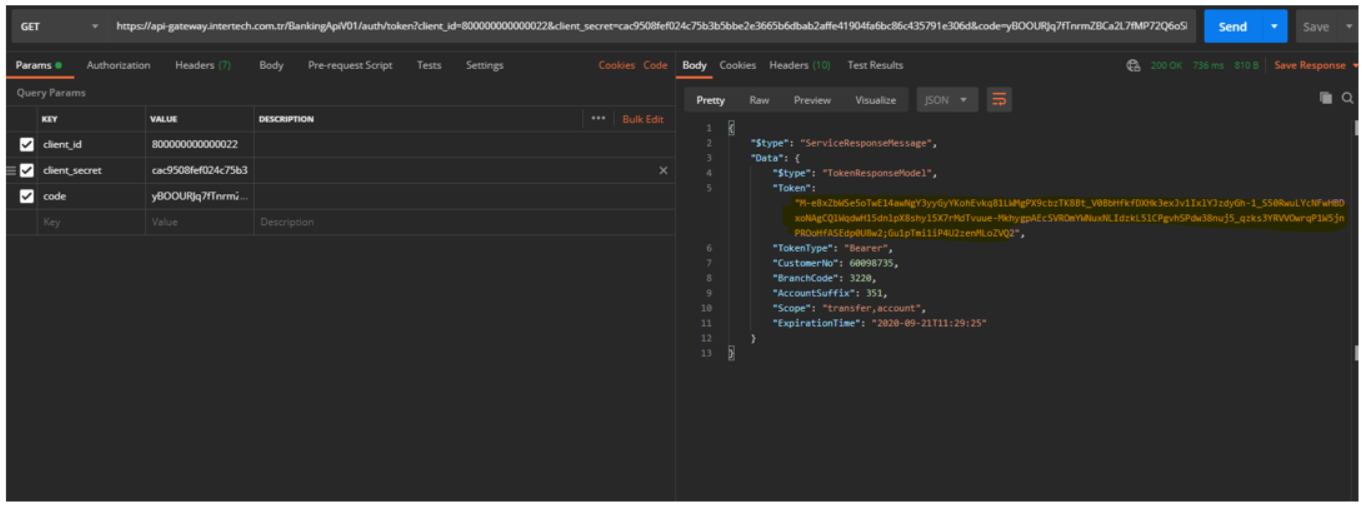Viewport: 1362px width, 509px height.
Task: Remove the client_secret row with X
Action: click(663, 171)
